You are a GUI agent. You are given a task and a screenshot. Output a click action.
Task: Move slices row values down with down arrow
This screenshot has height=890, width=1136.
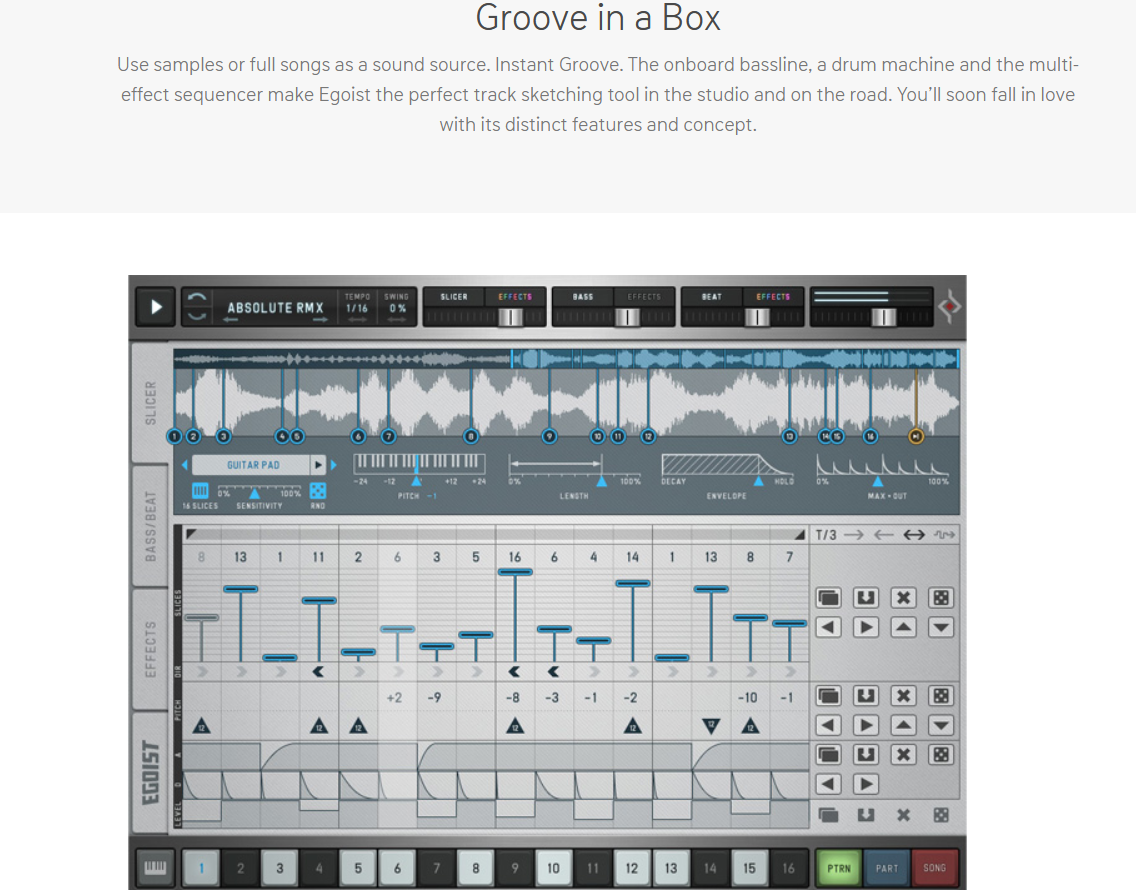pyautogui.click(x=941, y=627)
